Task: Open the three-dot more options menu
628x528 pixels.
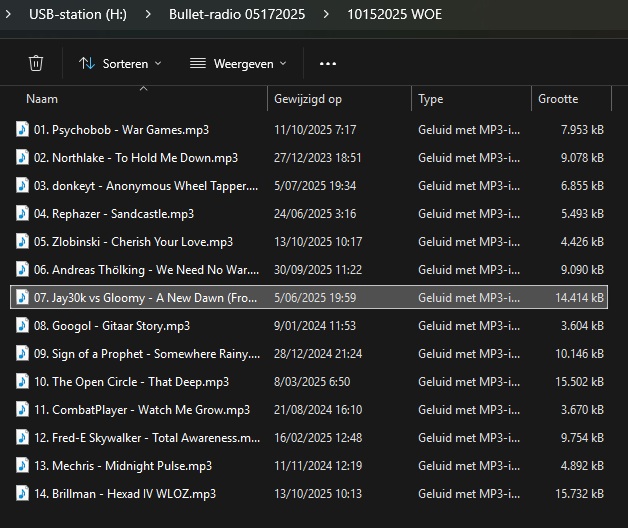Action: click(x=328, y=64)
